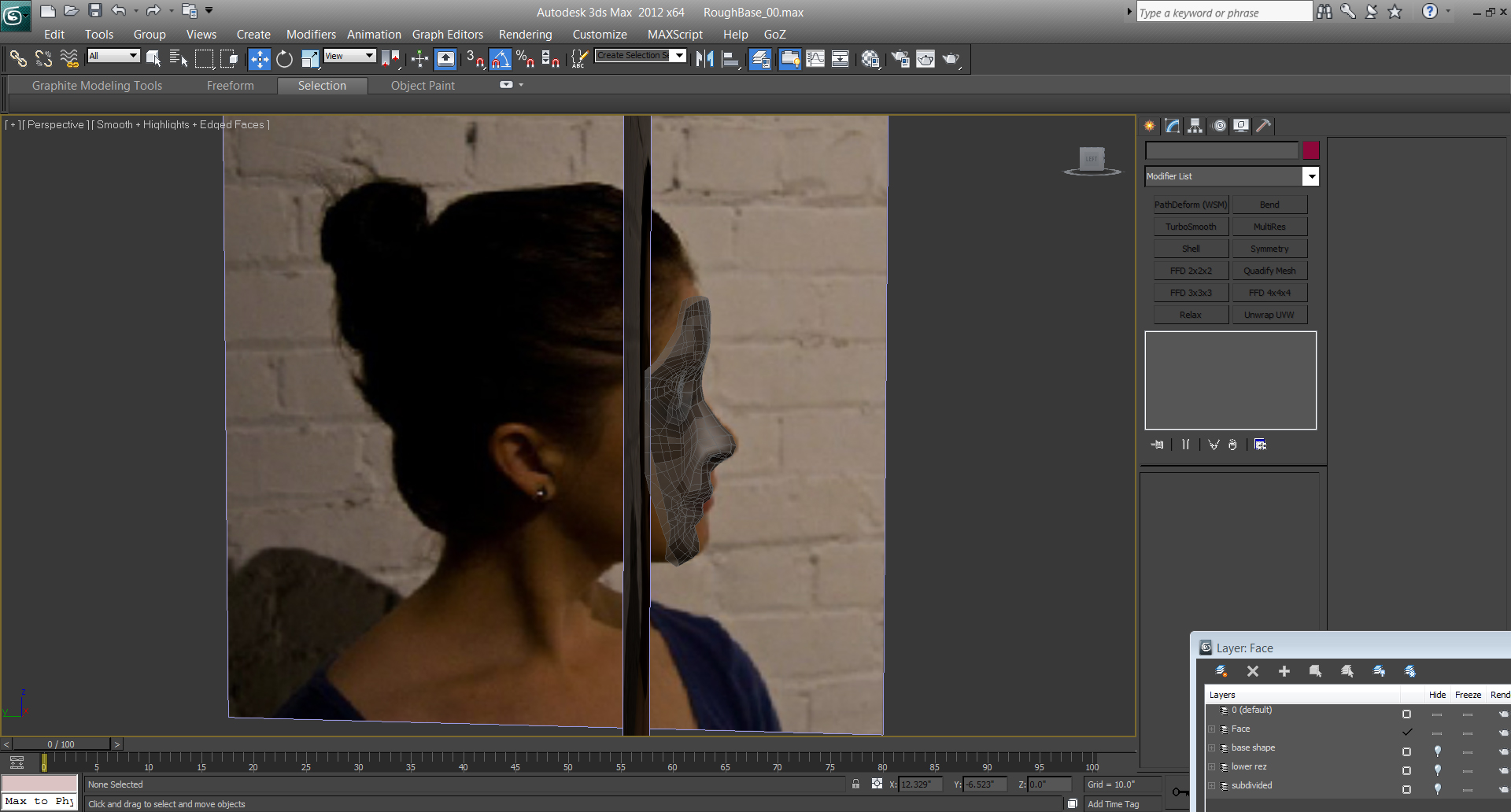
Task: Open the Manage Layers toolbar icon
Action: (760, 59)
